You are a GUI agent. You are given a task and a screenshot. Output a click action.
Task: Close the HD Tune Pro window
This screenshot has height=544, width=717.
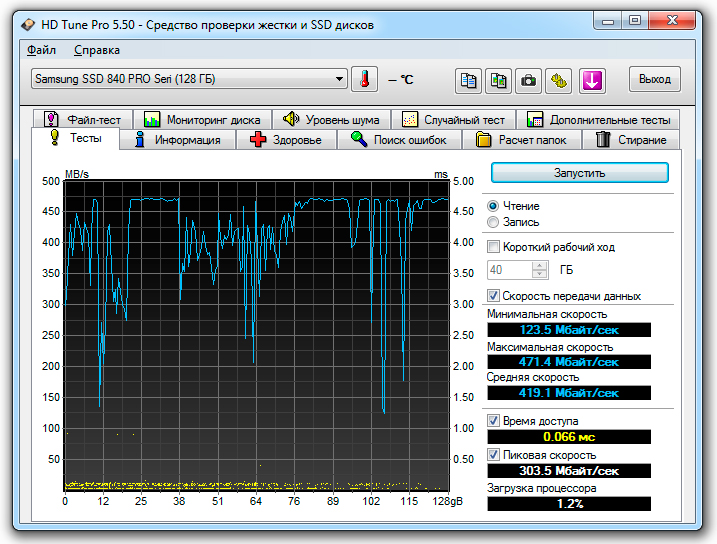(672, 21)
